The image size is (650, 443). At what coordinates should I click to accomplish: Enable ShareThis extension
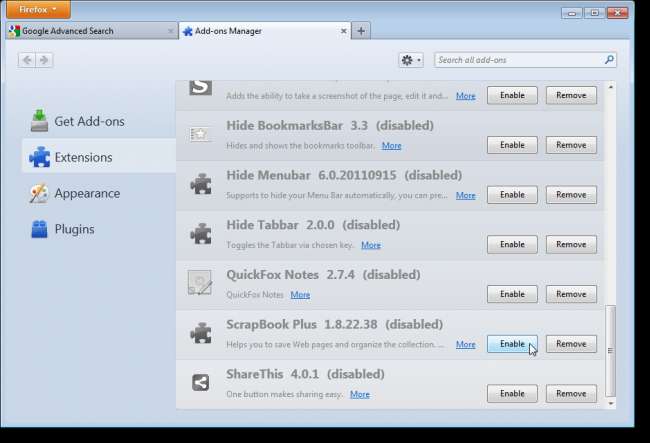(x=512, y=394)
